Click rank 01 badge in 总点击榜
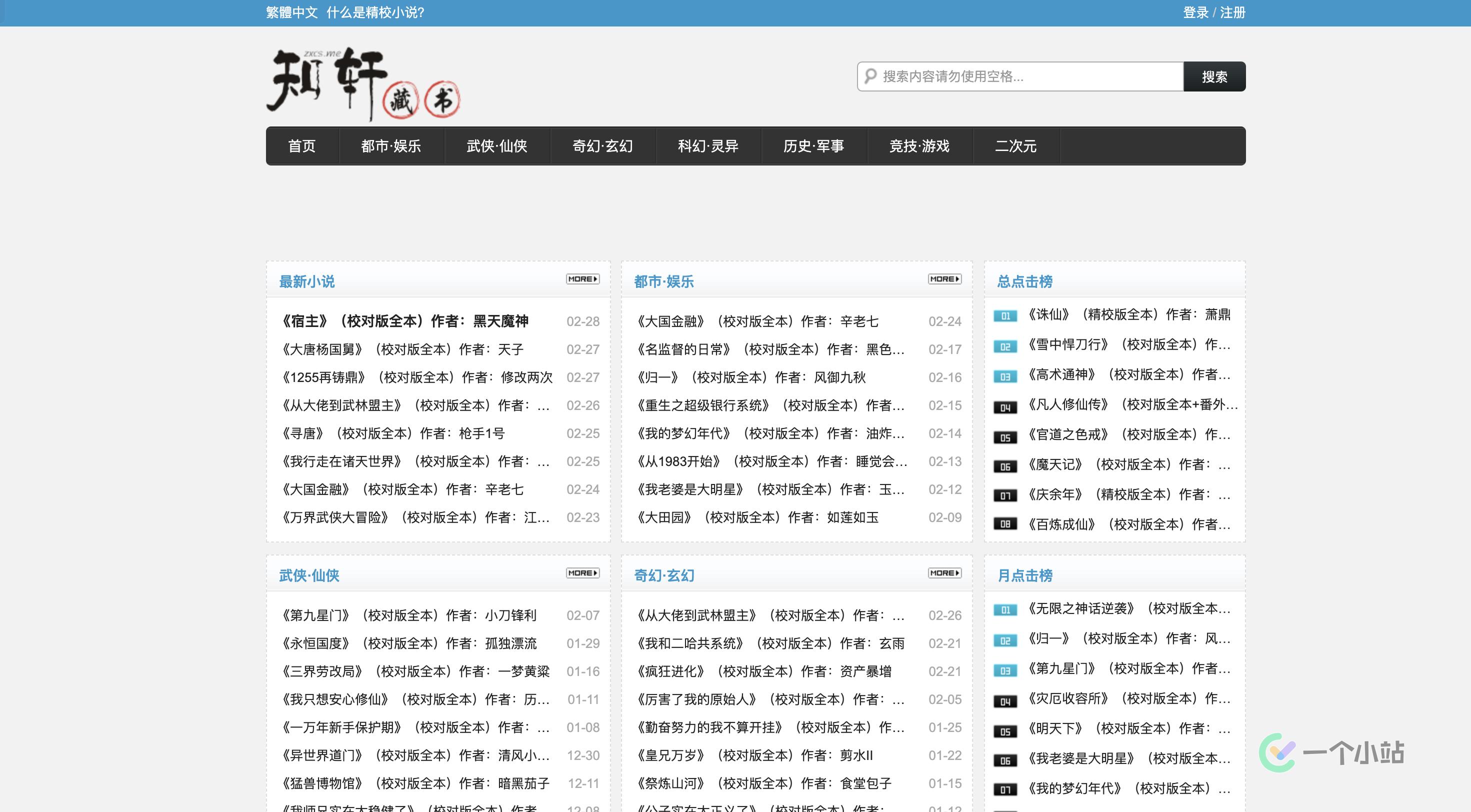This screenshot has height=812, width=1471. click(1005, 316)
